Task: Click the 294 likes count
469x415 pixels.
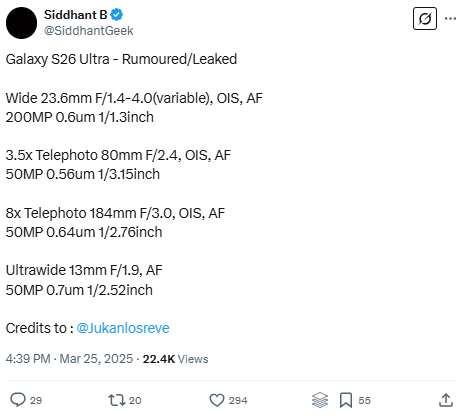Action: [x=238, y=400]
